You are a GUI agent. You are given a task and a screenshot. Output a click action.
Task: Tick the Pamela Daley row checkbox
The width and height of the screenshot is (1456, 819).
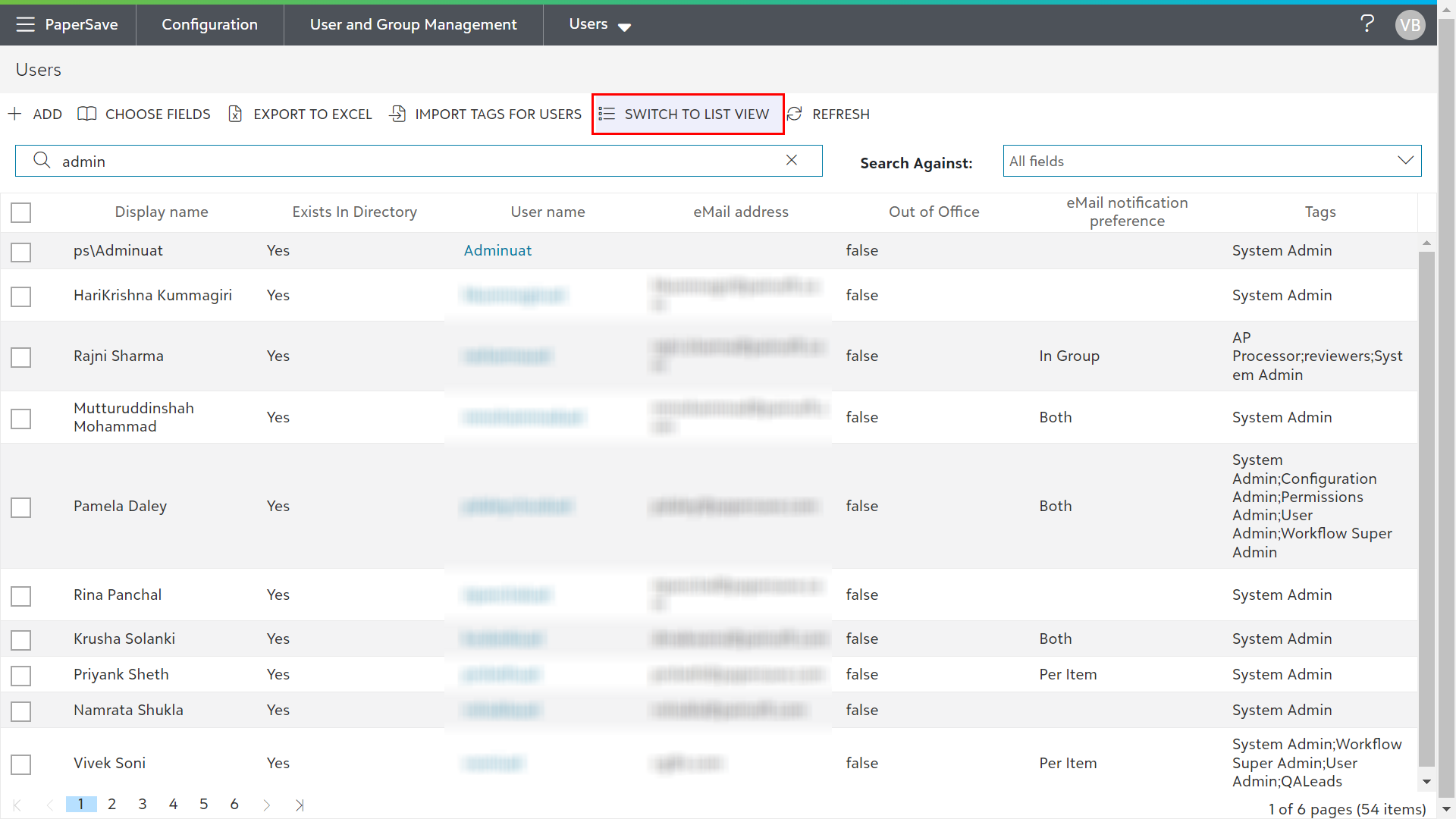click(x=21, y=507)
